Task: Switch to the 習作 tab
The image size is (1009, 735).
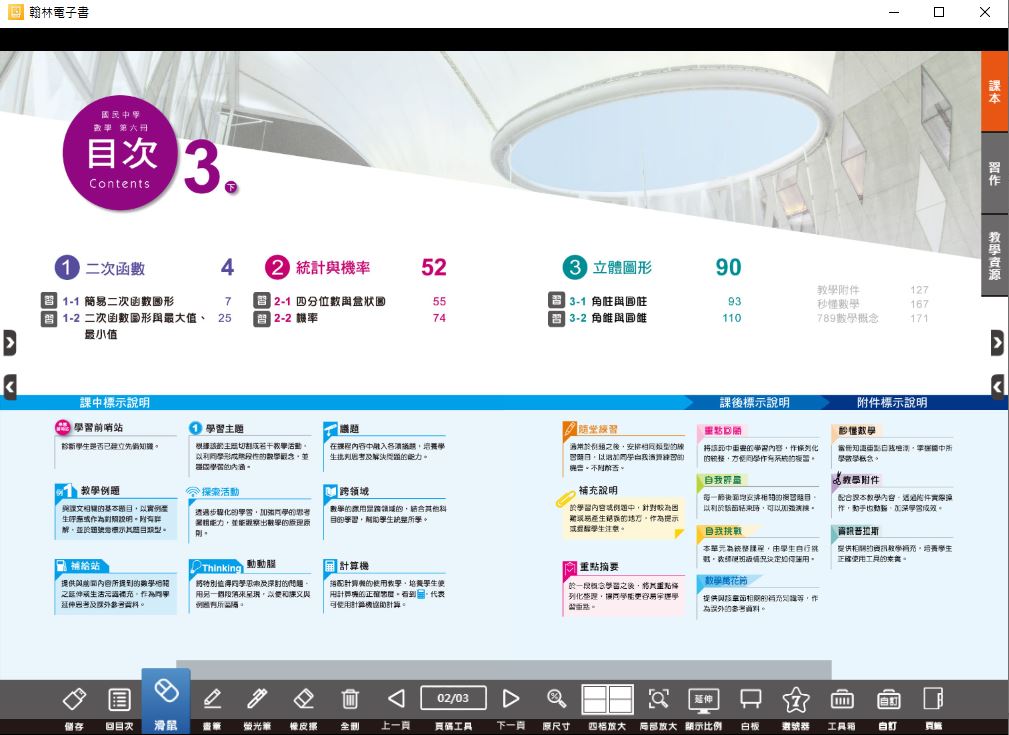Action: coord(994,173)
